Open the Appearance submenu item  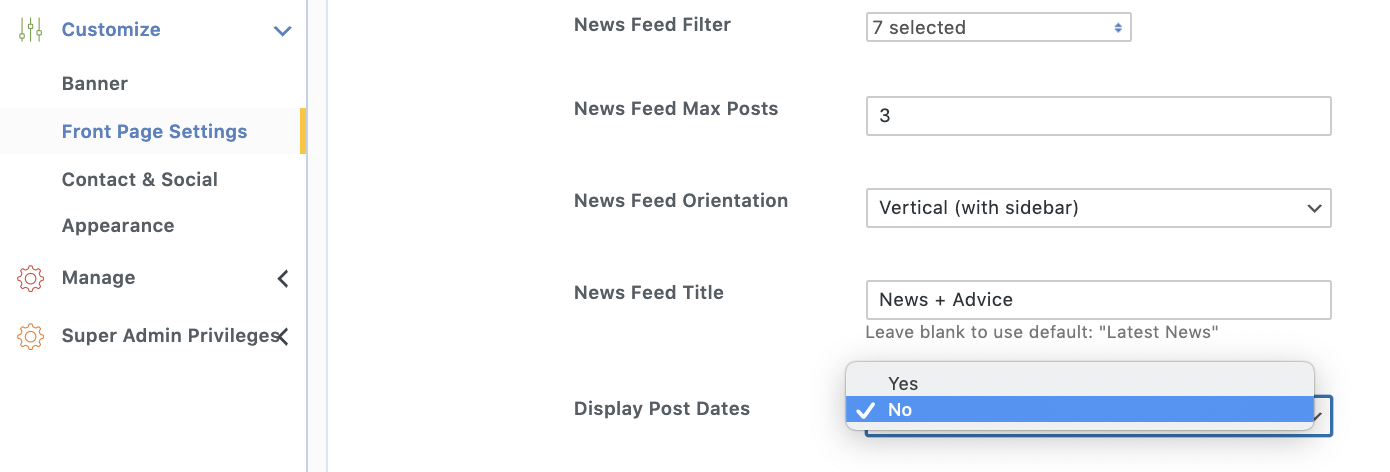(118, 226)
